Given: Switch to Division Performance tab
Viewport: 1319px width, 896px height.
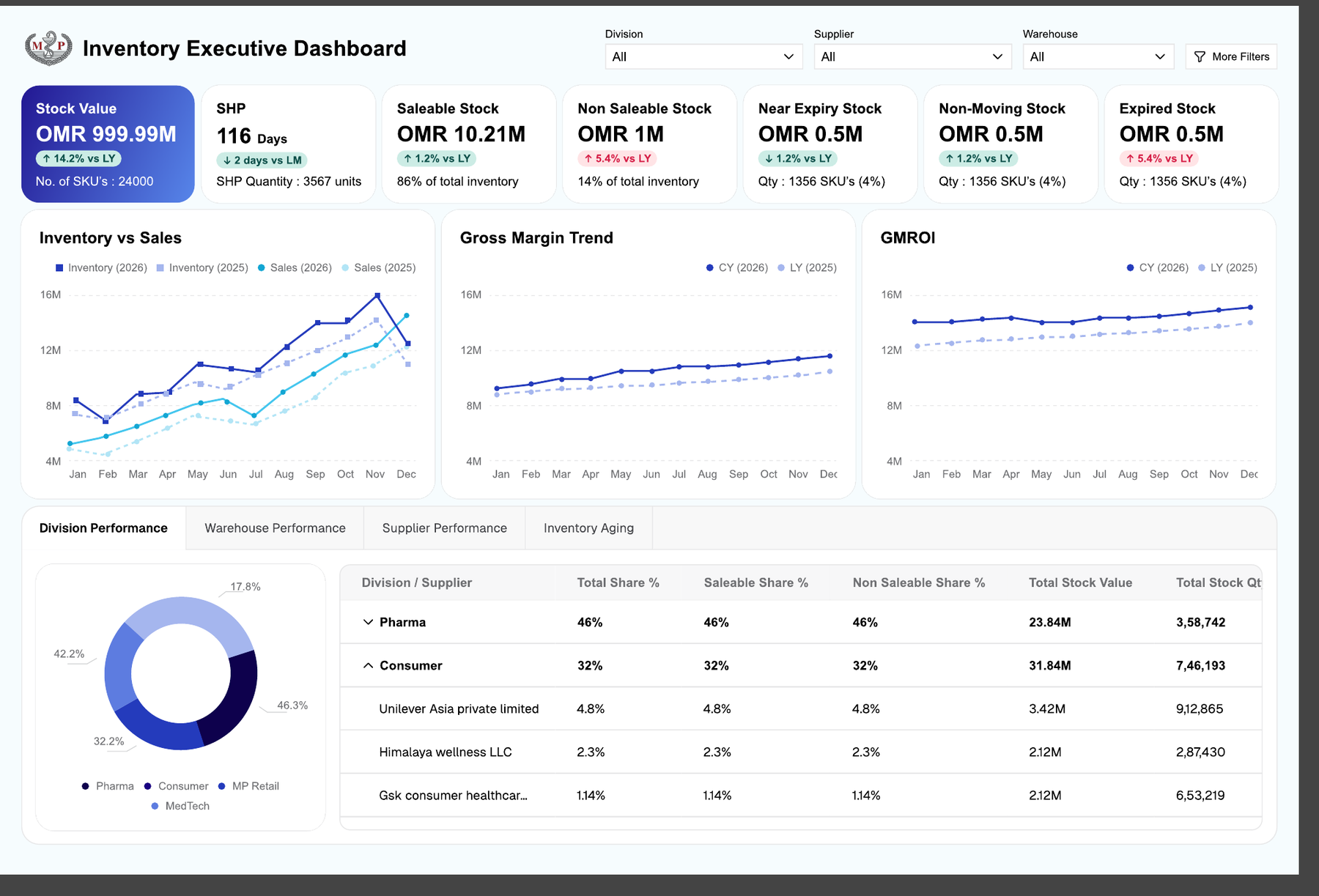Looking at the screenshot, I should (103, 528).
